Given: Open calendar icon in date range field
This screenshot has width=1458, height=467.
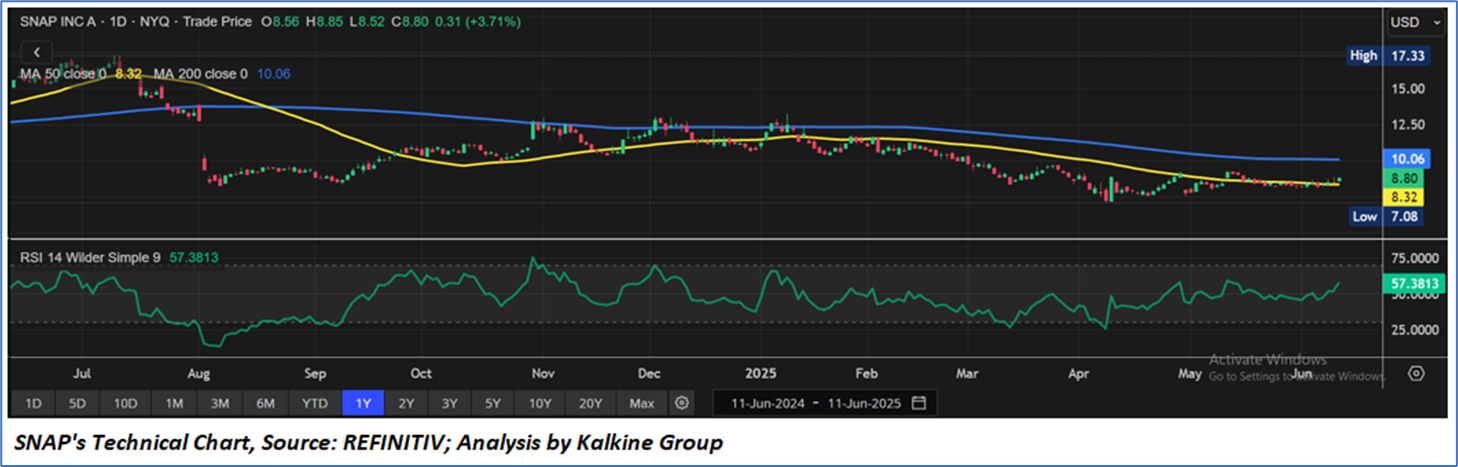Looking at the screenshot, I should point(919,403).
